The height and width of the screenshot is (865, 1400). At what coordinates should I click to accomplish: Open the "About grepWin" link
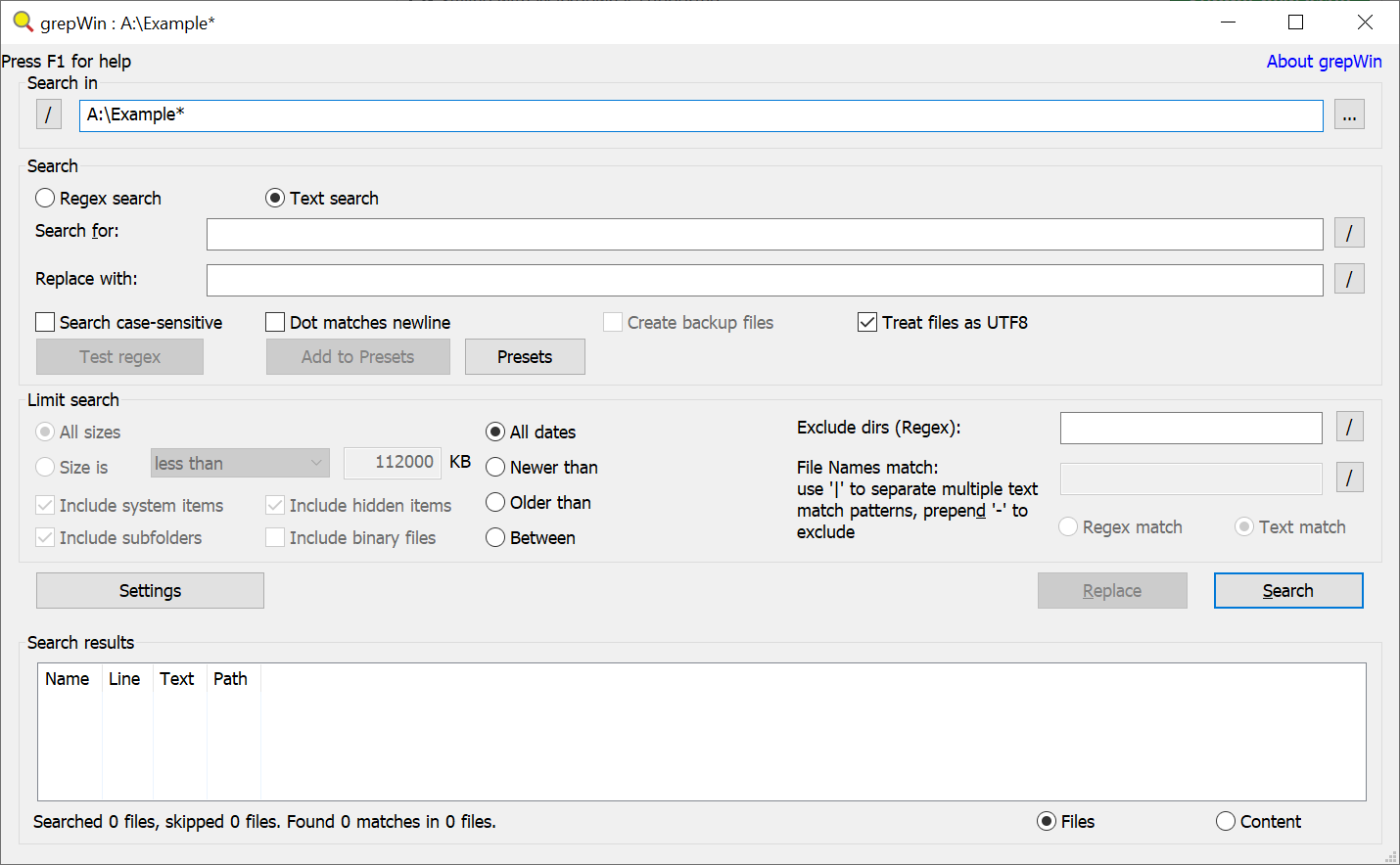click(x=1324, y=61)
